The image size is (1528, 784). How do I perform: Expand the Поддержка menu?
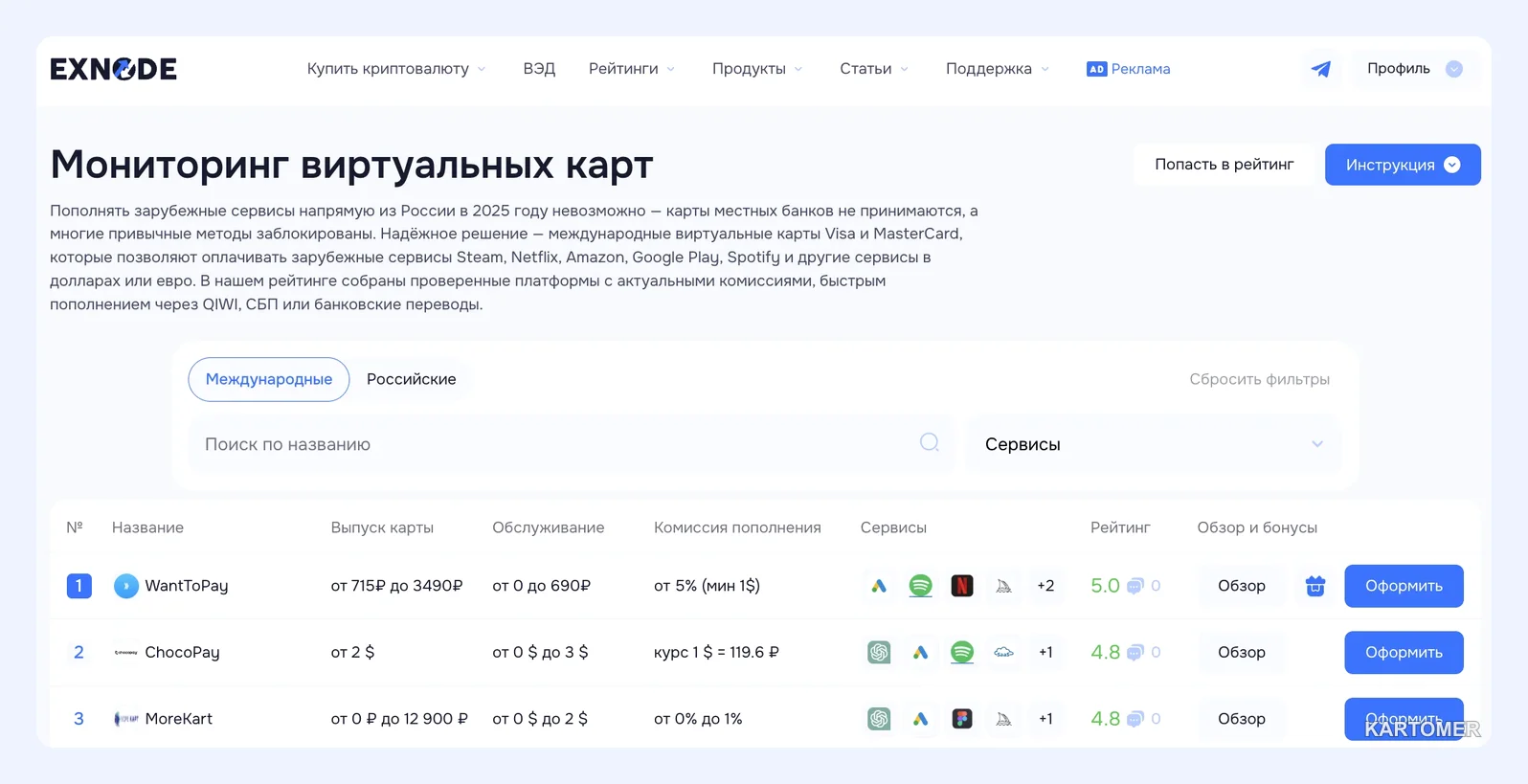pyautogui.click(x=998, y=69)
